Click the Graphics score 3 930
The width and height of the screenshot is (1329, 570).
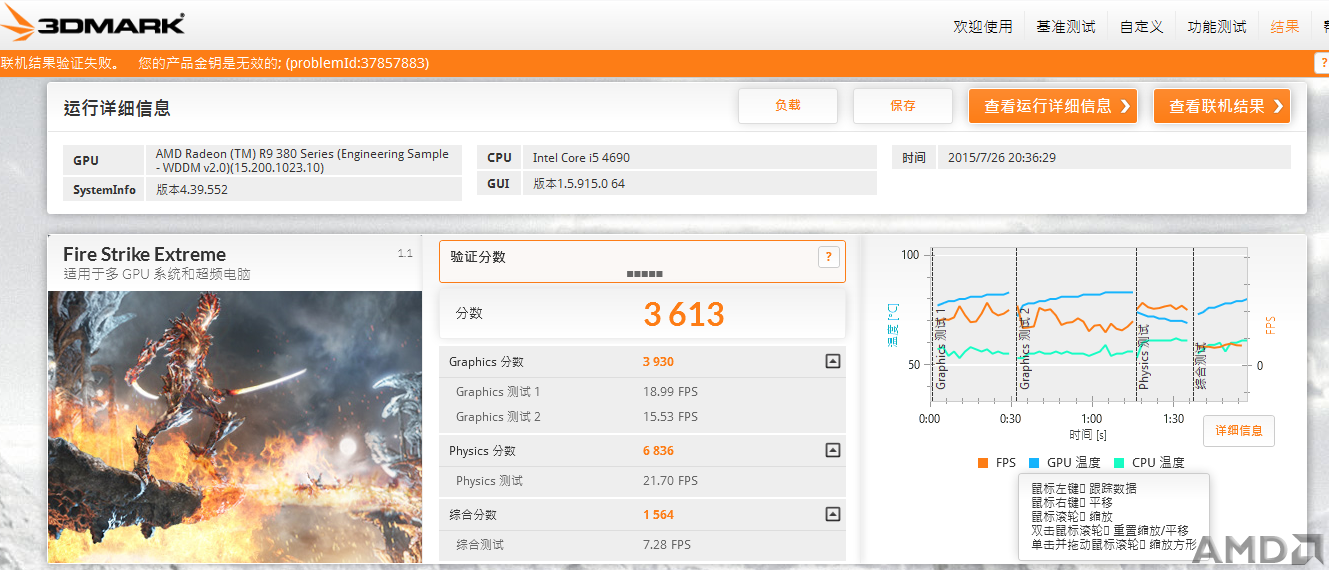658,362
